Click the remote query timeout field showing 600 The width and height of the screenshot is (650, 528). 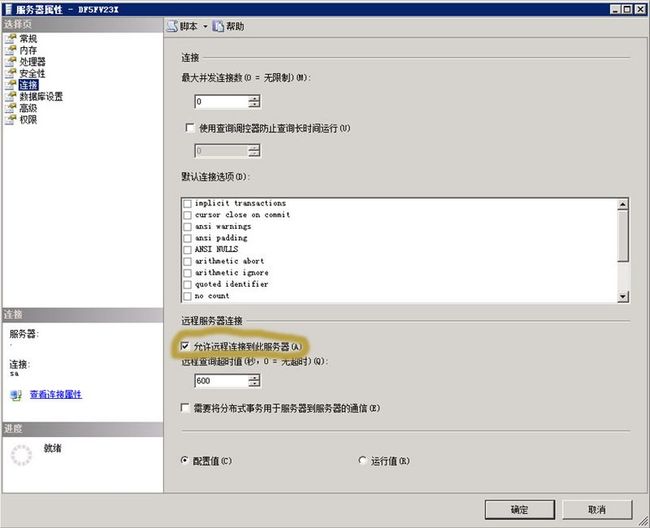tap(221, 381)
